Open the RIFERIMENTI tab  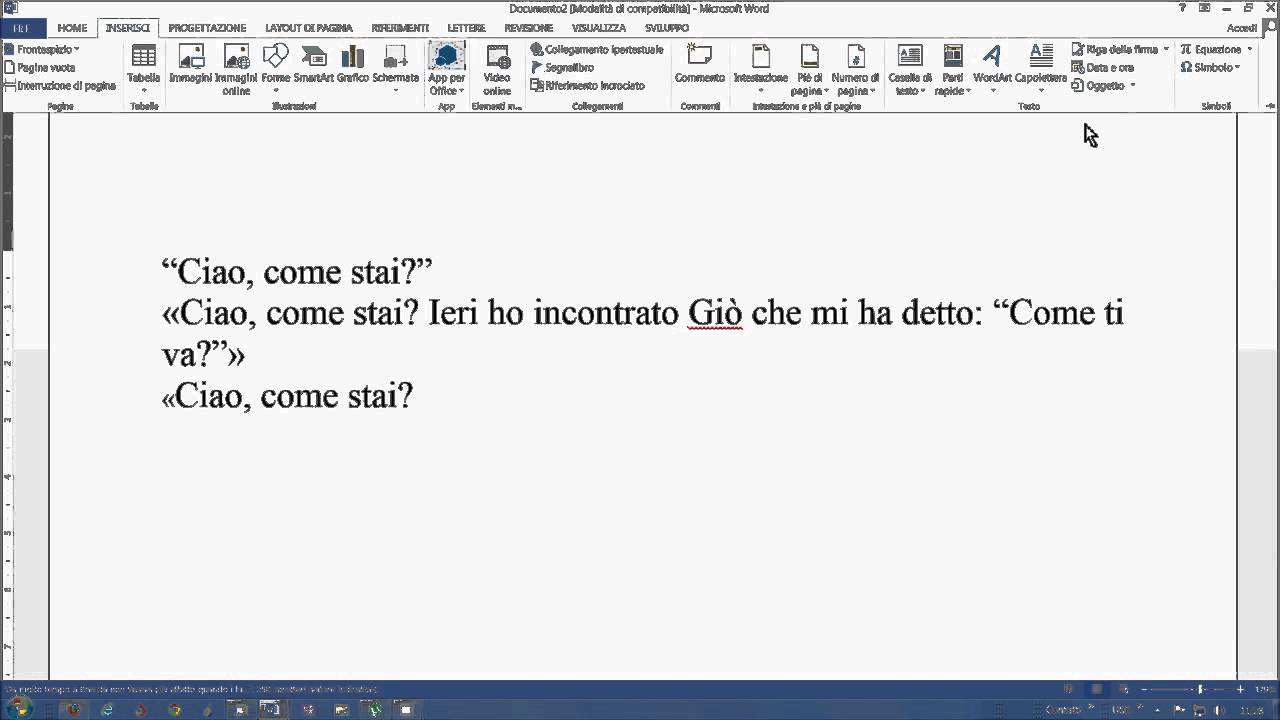(x=400, y=28)
